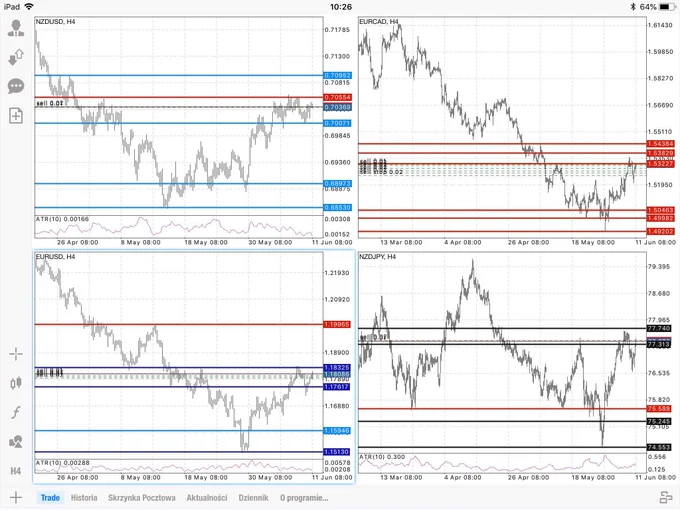Tap the EURUSD ATR(10) 0.00288 indicator label
This screenshot has height=510, width=680.
click(x=62, y=463)
